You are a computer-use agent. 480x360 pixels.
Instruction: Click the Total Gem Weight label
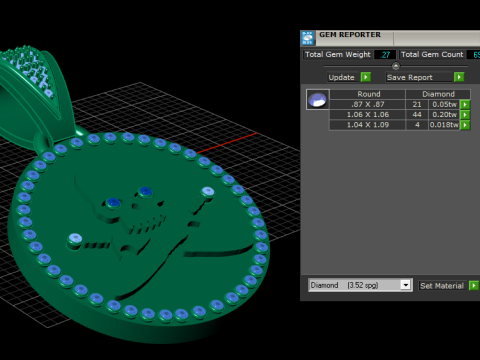pyautogui.click(x=338, y=55)
